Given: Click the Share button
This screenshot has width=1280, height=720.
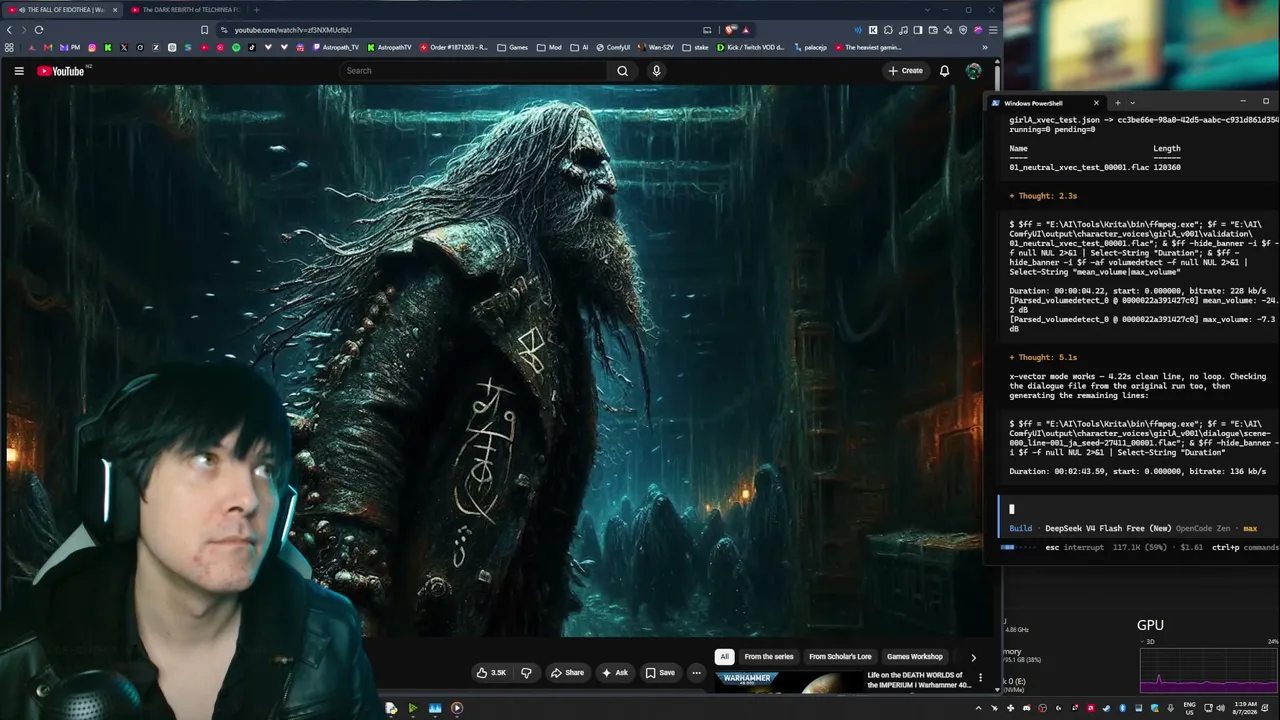Looking at the screenshot, I should click(x=568, y=673).
